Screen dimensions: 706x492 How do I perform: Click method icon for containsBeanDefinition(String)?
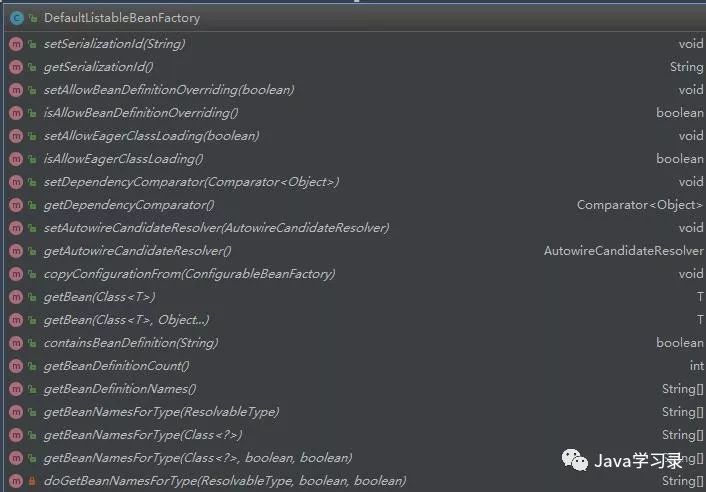point(16,343)
